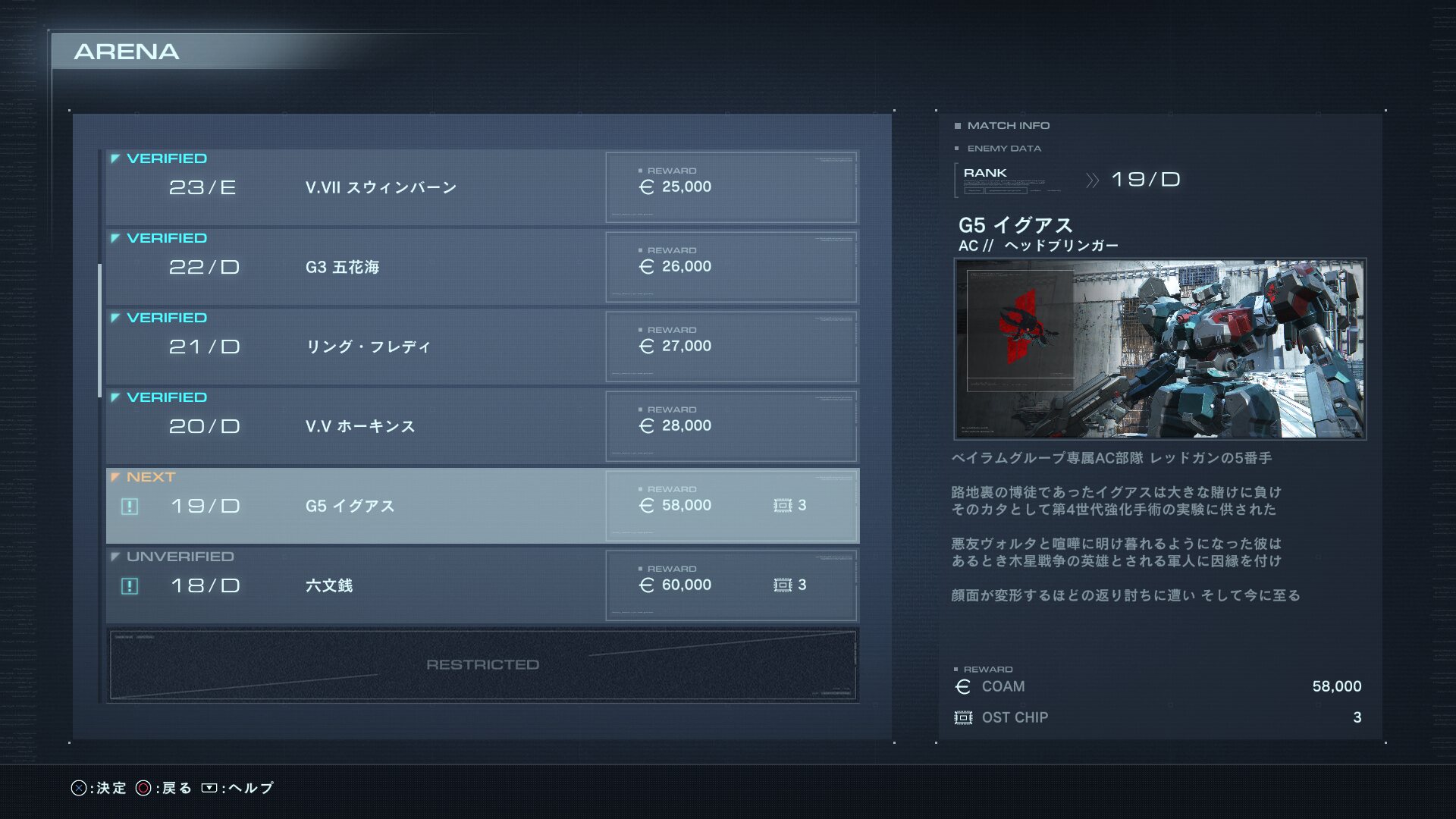Click the NEXT flag marker on 19/D
The width and height of the screenshot is (1456, 819).
(115, 477)
